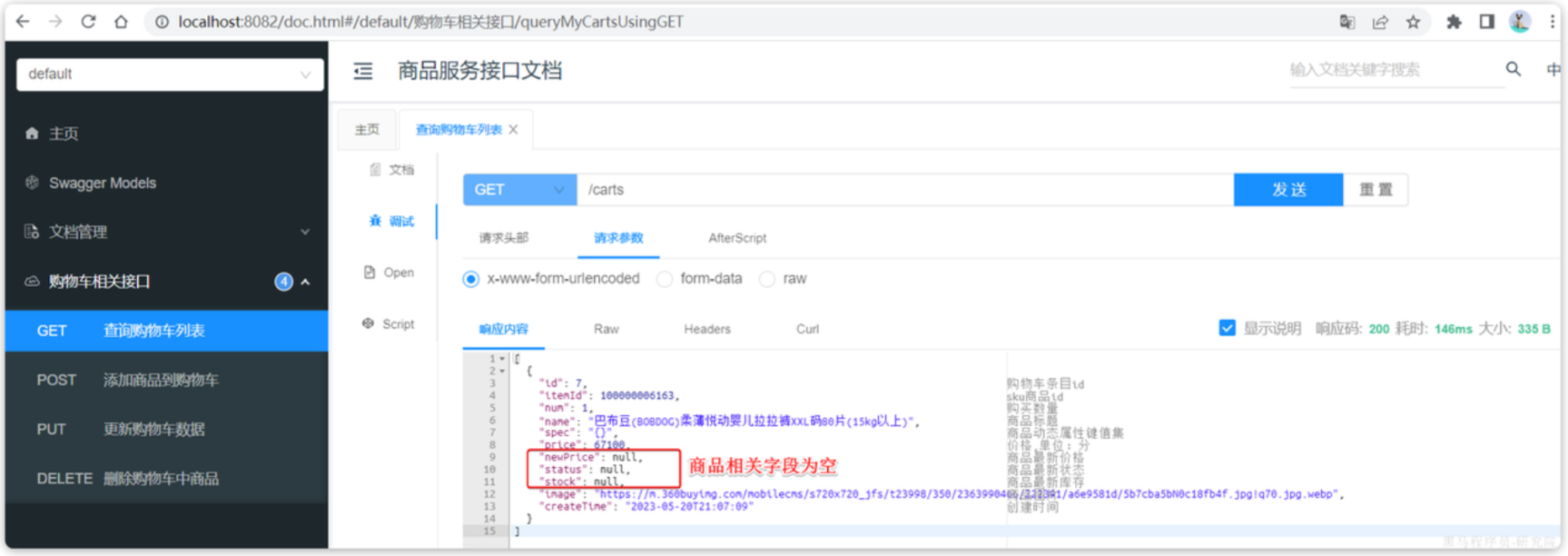The width and height of the screenshot is (1568, 556).
Task: Open the GET method dropdown
Action: pyautogui.click(x=519, y=190)
